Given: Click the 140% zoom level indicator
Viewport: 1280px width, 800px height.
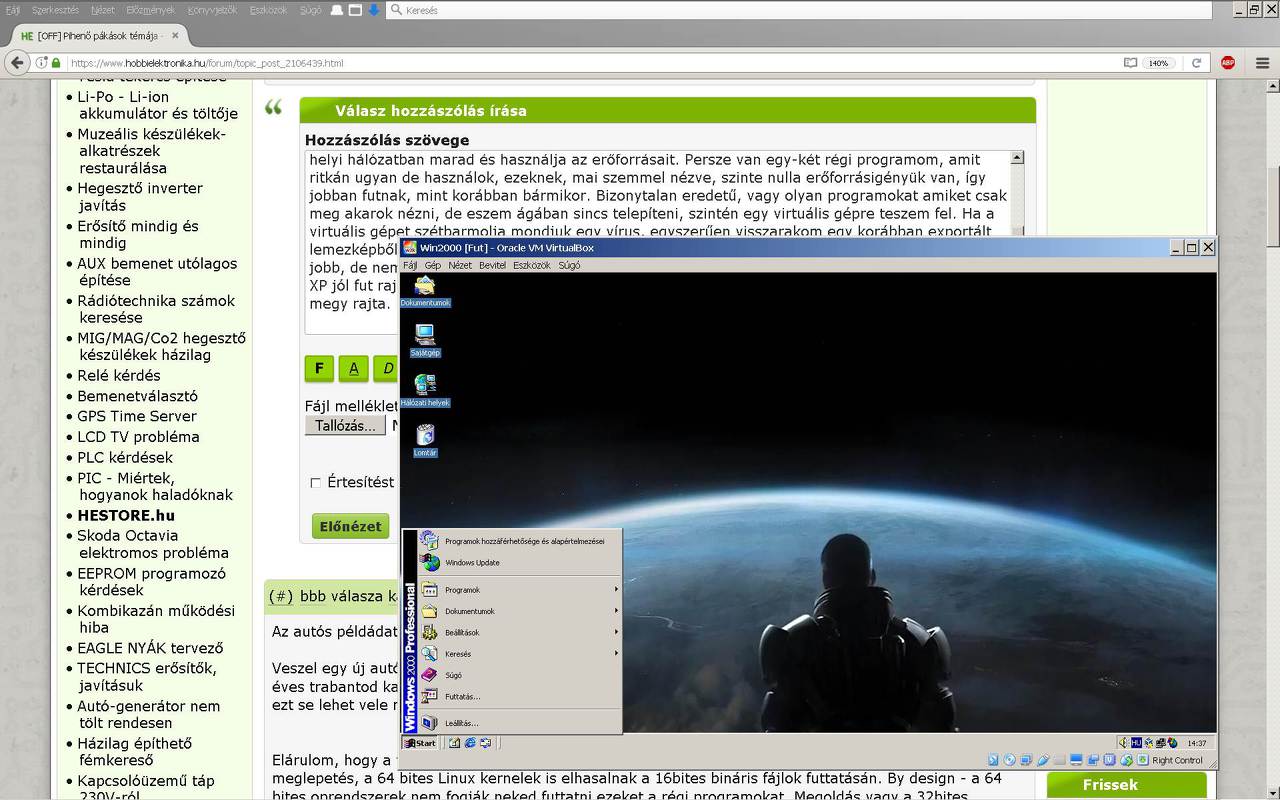Looking at the screenshot, I should point(1158,63).
